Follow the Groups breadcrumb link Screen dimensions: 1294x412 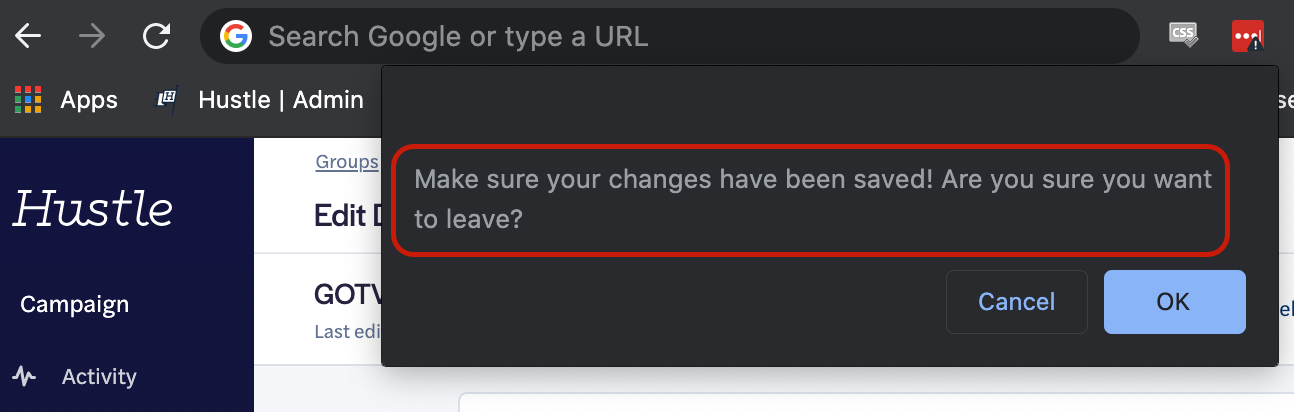tap(347, 161)
